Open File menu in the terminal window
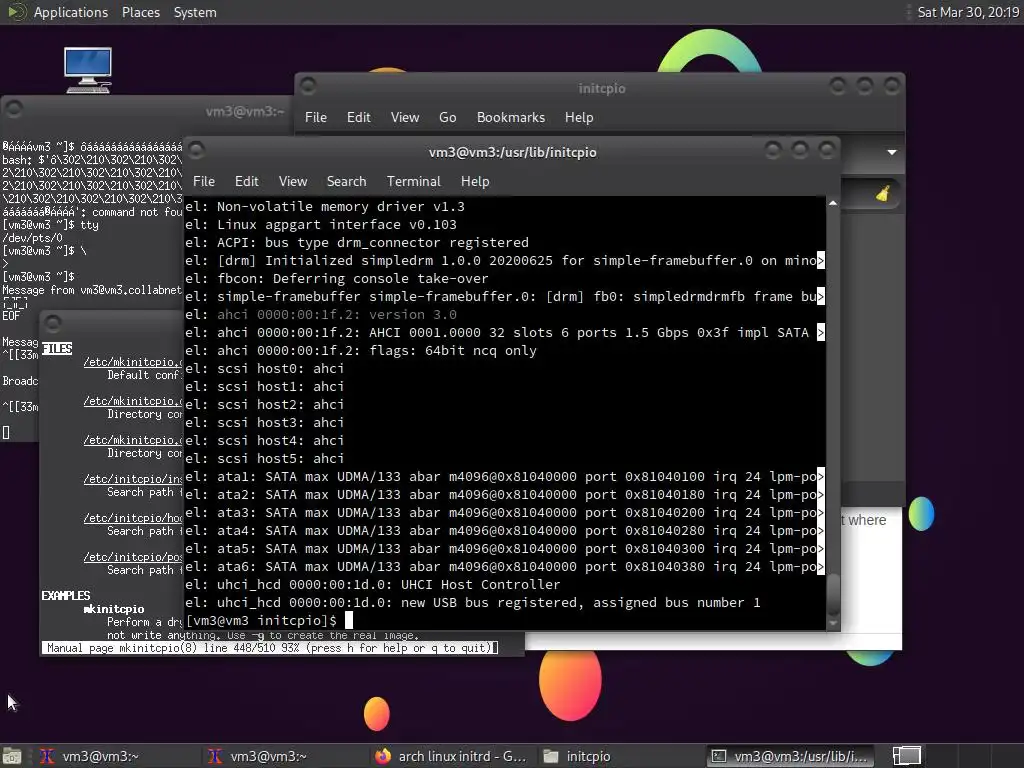 [x=204, y=182]
